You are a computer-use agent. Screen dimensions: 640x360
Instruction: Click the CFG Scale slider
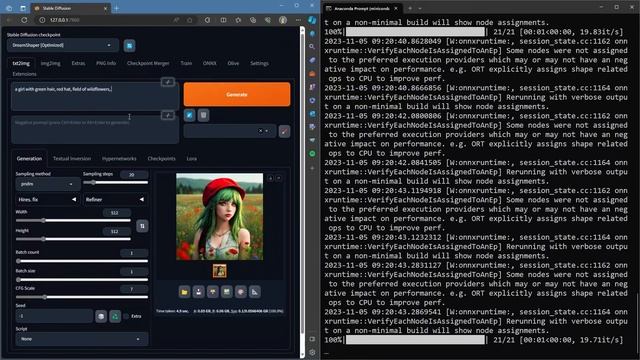[82, 298]
